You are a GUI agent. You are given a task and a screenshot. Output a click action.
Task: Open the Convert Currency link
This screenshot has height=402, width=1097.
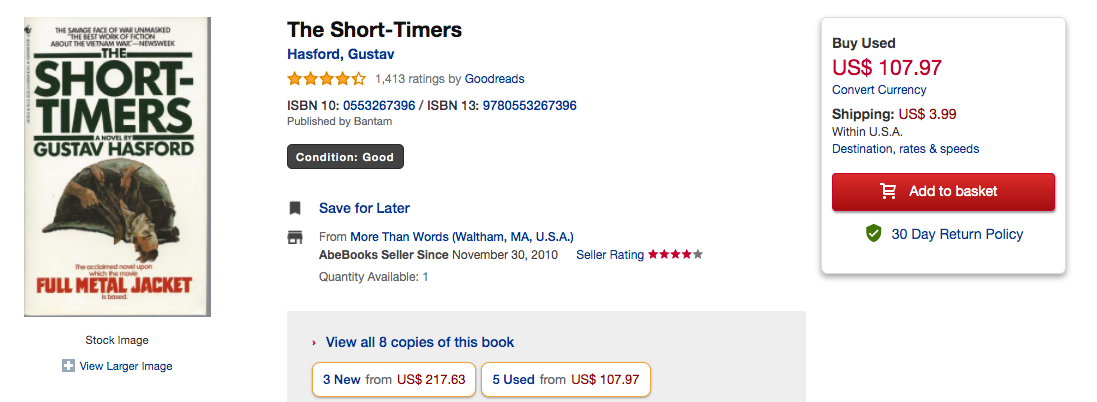point(879,90)
